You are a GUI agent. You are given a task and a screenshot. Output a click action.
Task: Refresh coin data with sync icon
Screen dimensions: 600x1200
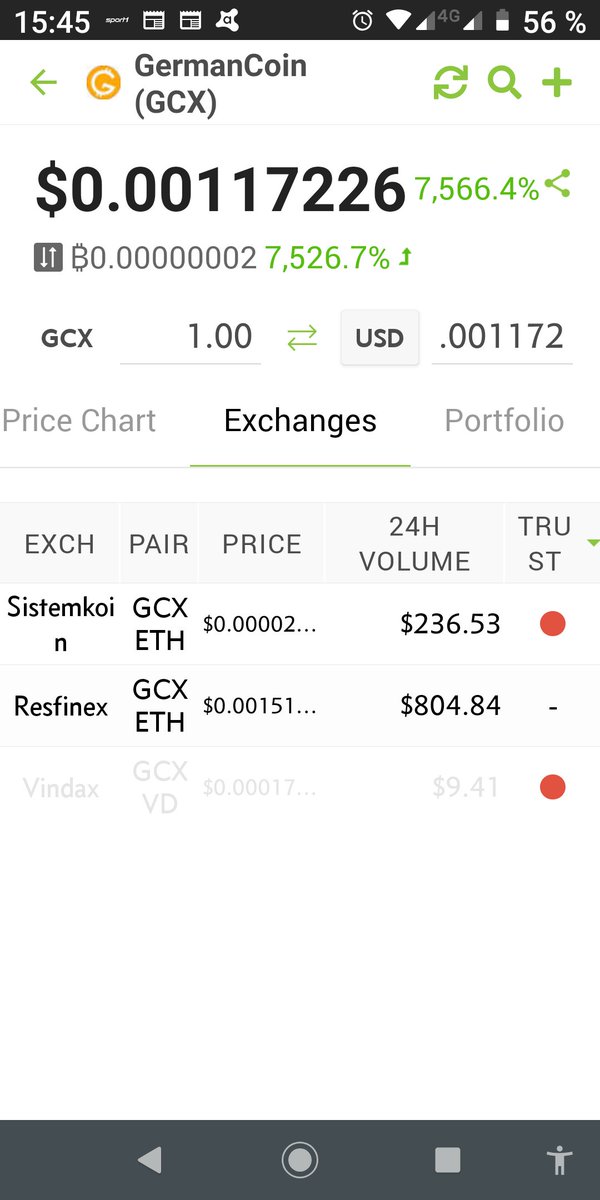pos(451,83)
